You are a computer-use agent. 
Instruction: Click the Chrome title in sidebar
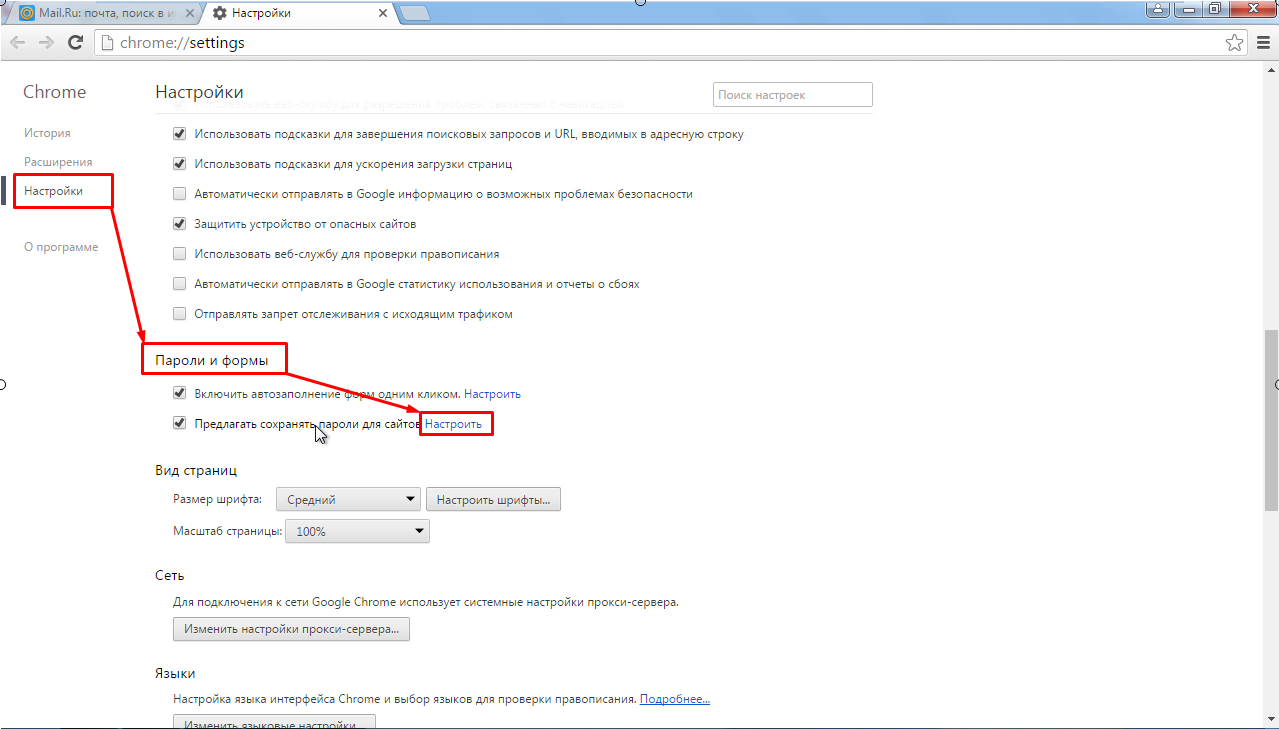pyautogui.click(x=55, y=92)
